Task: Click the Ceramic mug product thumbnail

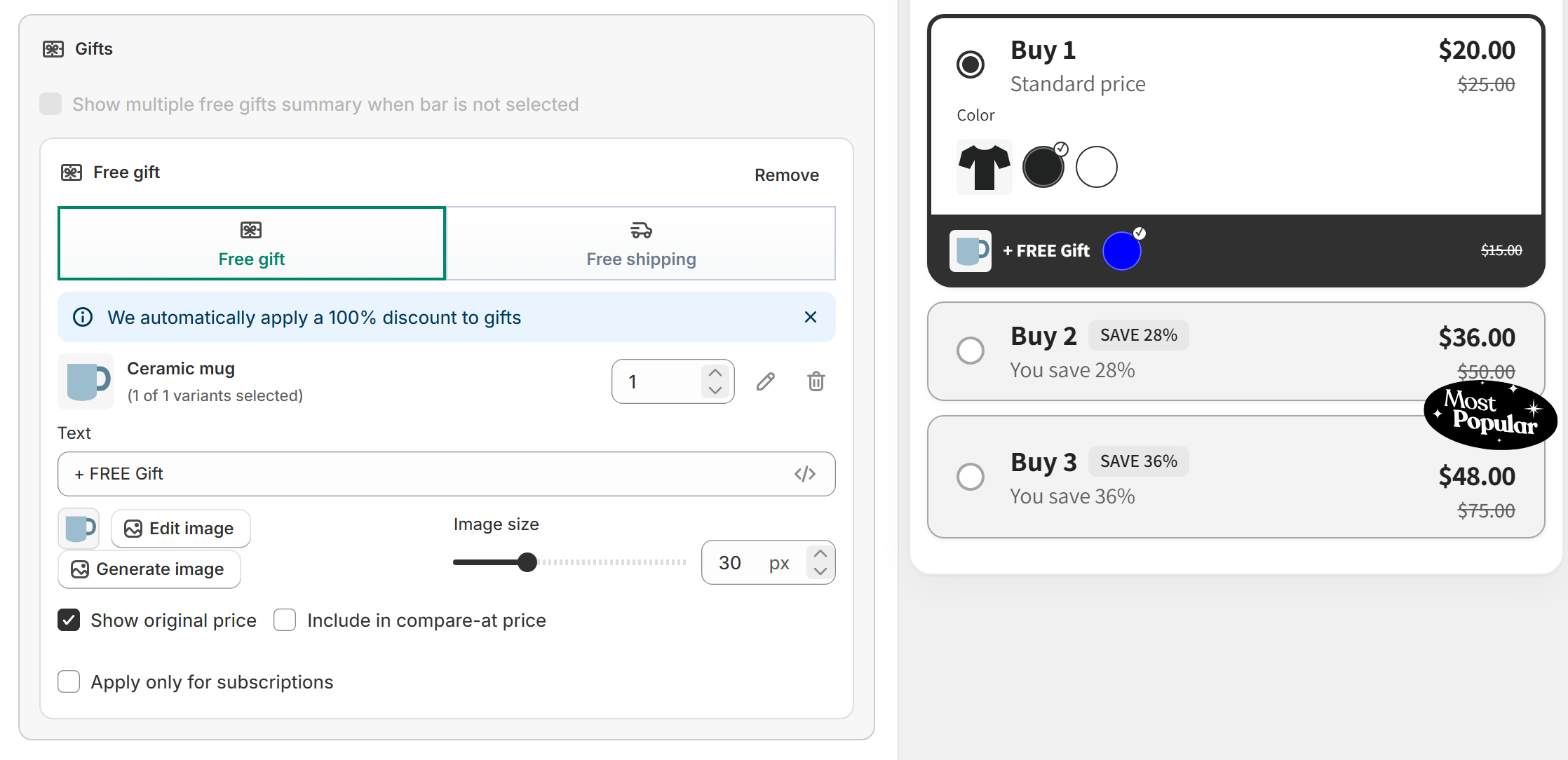Action: pos(86,381)
